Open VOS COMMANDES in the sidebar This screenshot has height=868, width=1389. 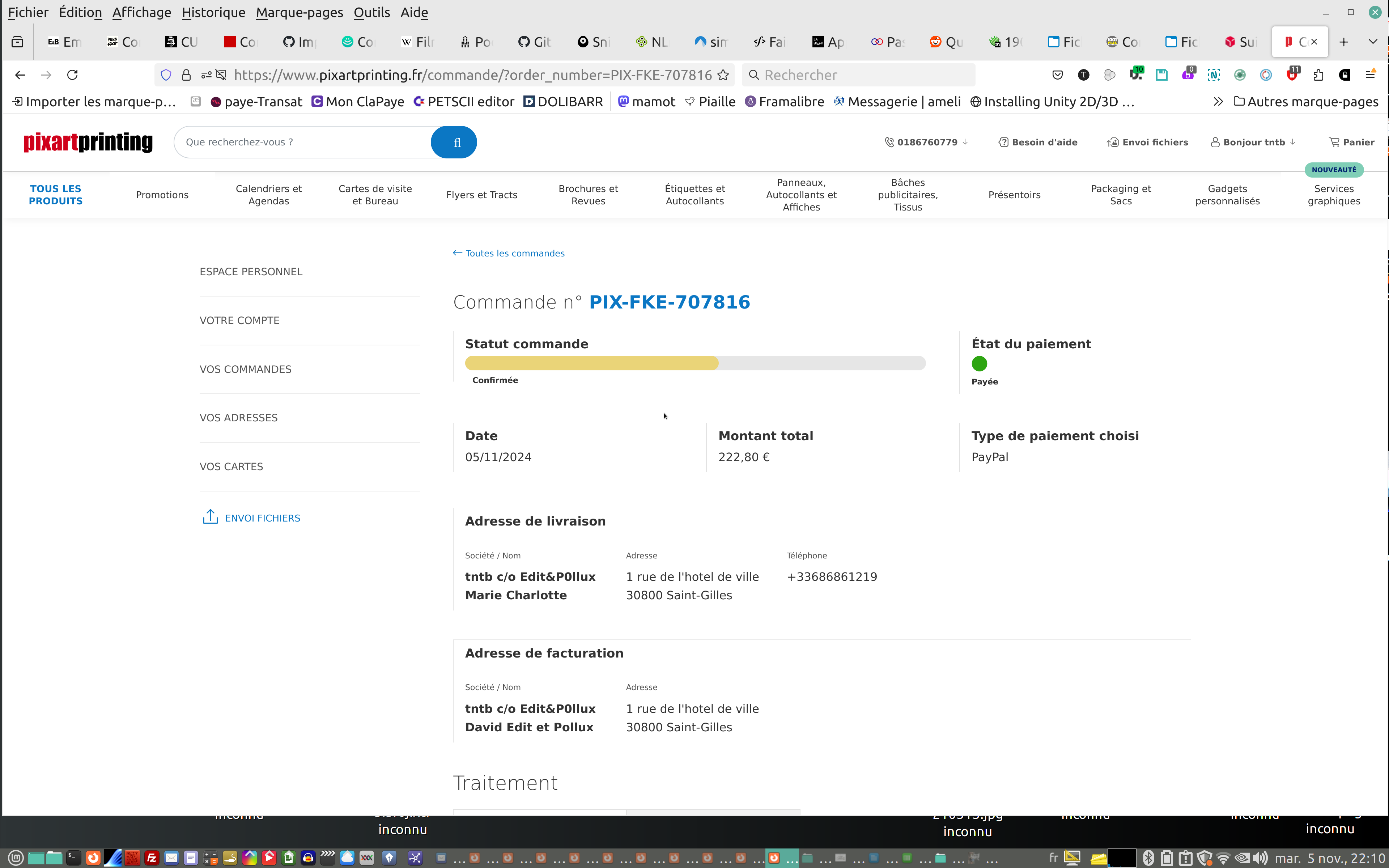[245, 369]
